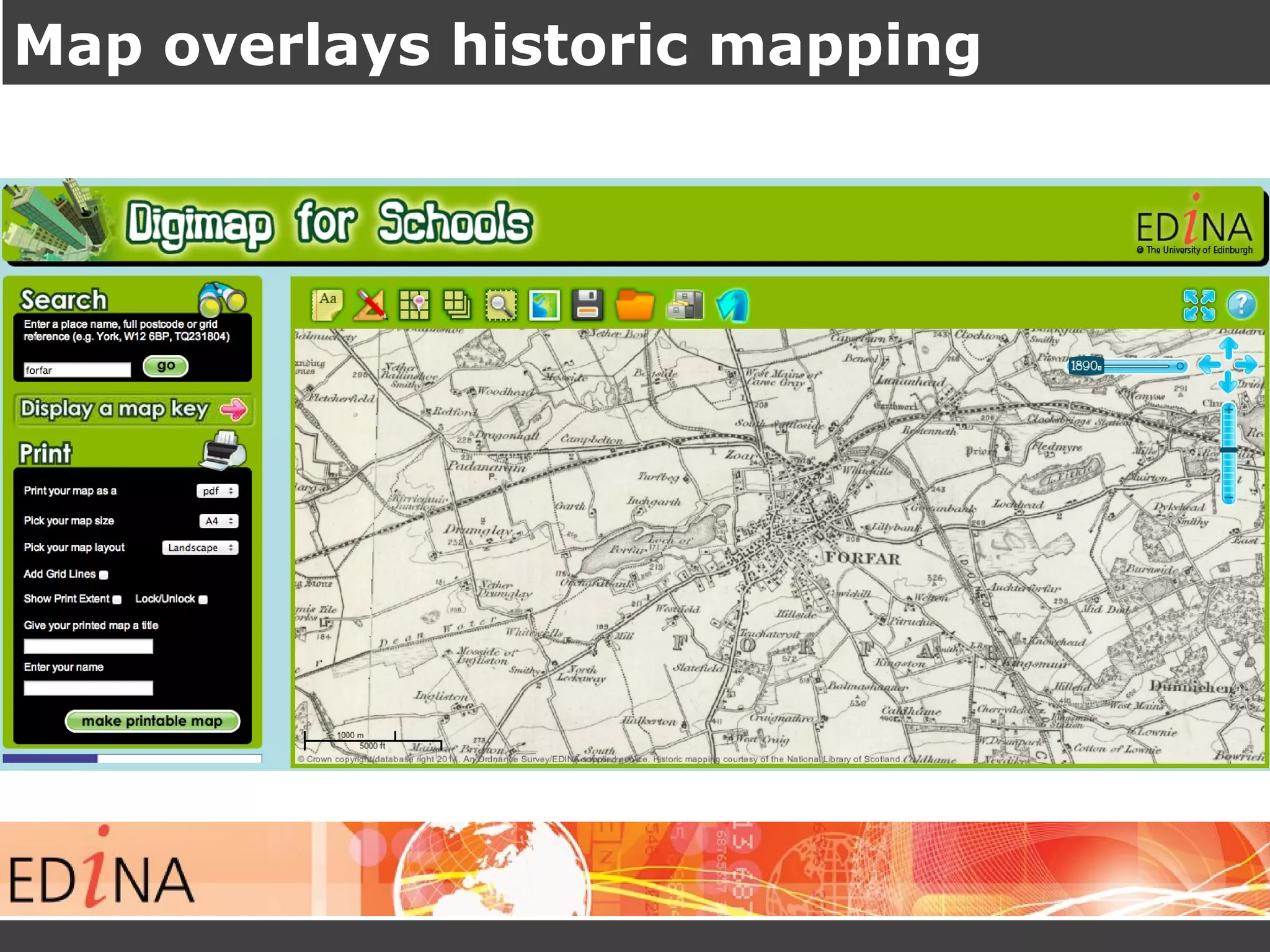This screenshot has width=1270, height=952.
Task: Click the map globe view icon
Action: 544,306
